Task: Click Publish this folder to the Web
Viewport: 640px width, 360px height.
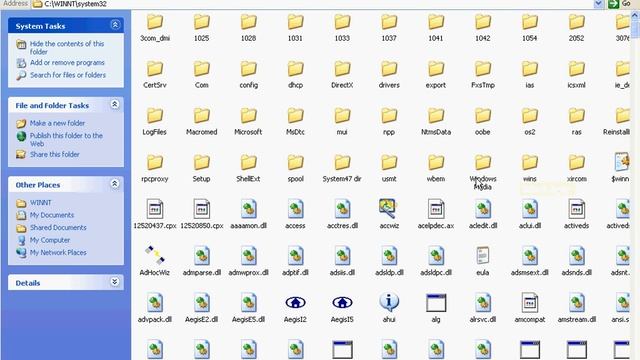Action: 66,139
